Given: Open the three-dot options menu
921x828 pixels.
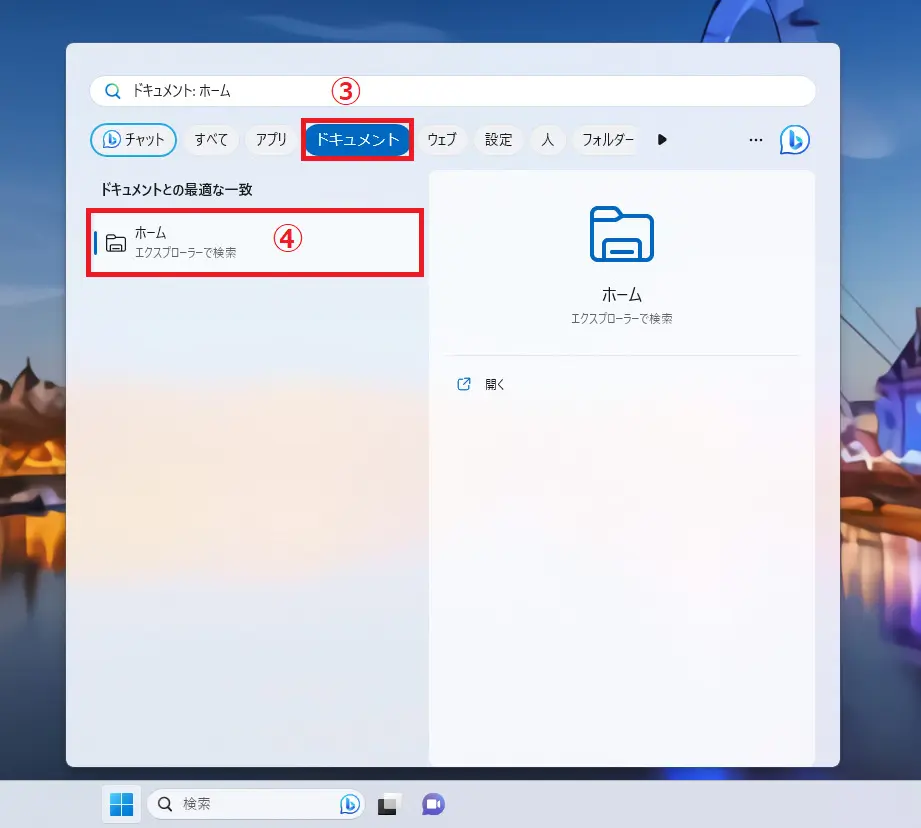Looking at the screenshot, I should [755, 140].
